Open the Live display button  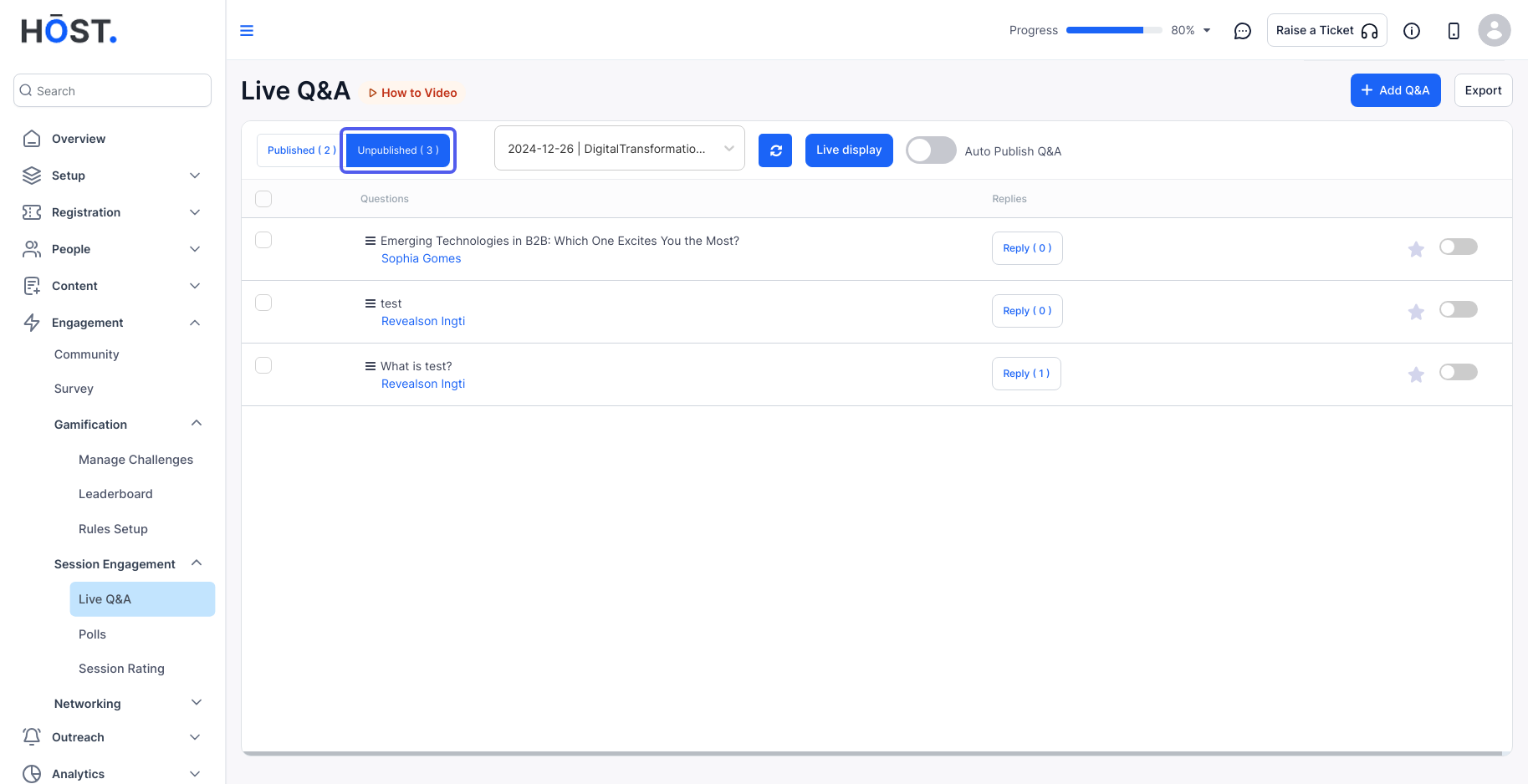point(849,150)
